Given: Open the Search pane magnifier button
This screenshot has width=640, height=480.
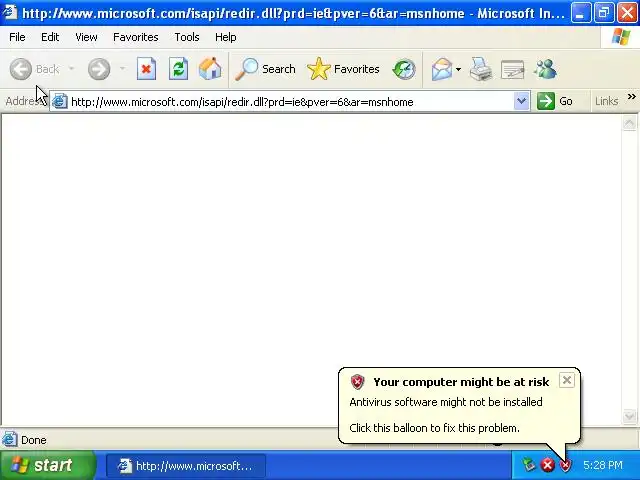Looking at the screenshot, I should point(265,69).
